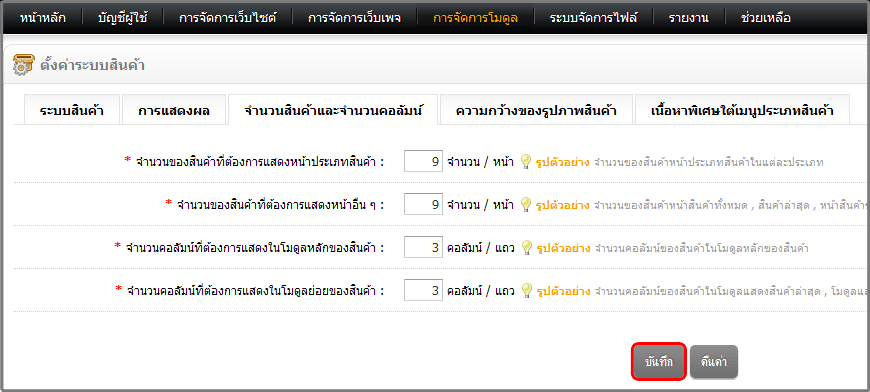Open รูปตัวอย่าง link for category products row
This screenshot has height=392, width=870.
click(562, 162)
